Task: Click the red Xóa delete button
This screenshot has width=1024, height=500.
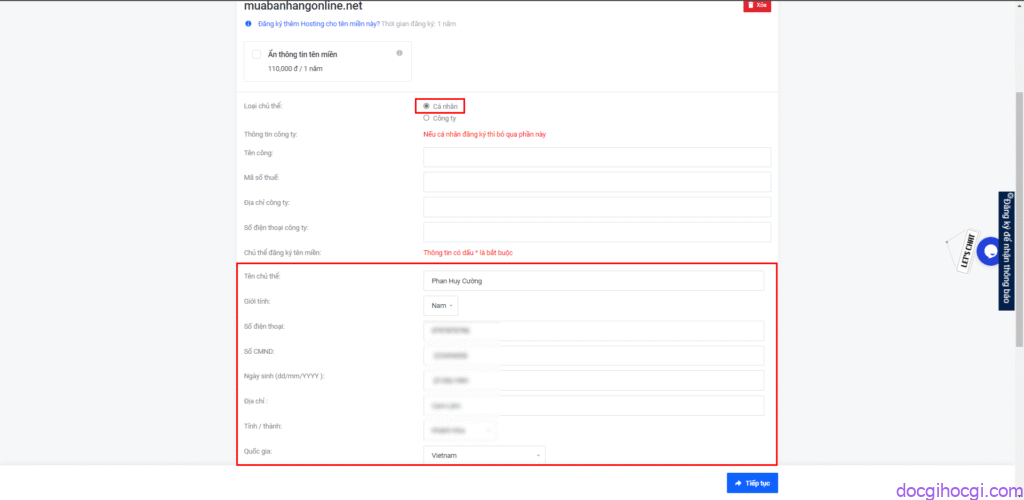Action: pos(758,5)
